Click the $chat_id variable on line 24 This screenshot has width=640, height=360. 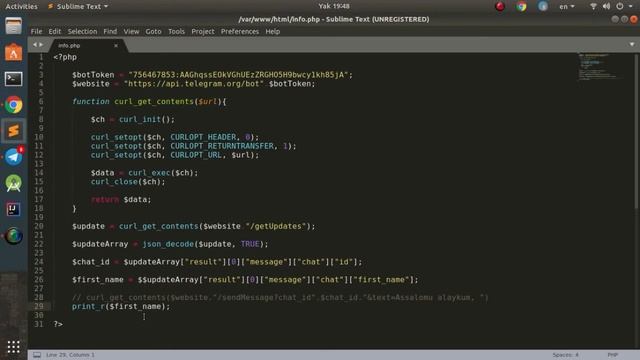click(x=91, y=262)
